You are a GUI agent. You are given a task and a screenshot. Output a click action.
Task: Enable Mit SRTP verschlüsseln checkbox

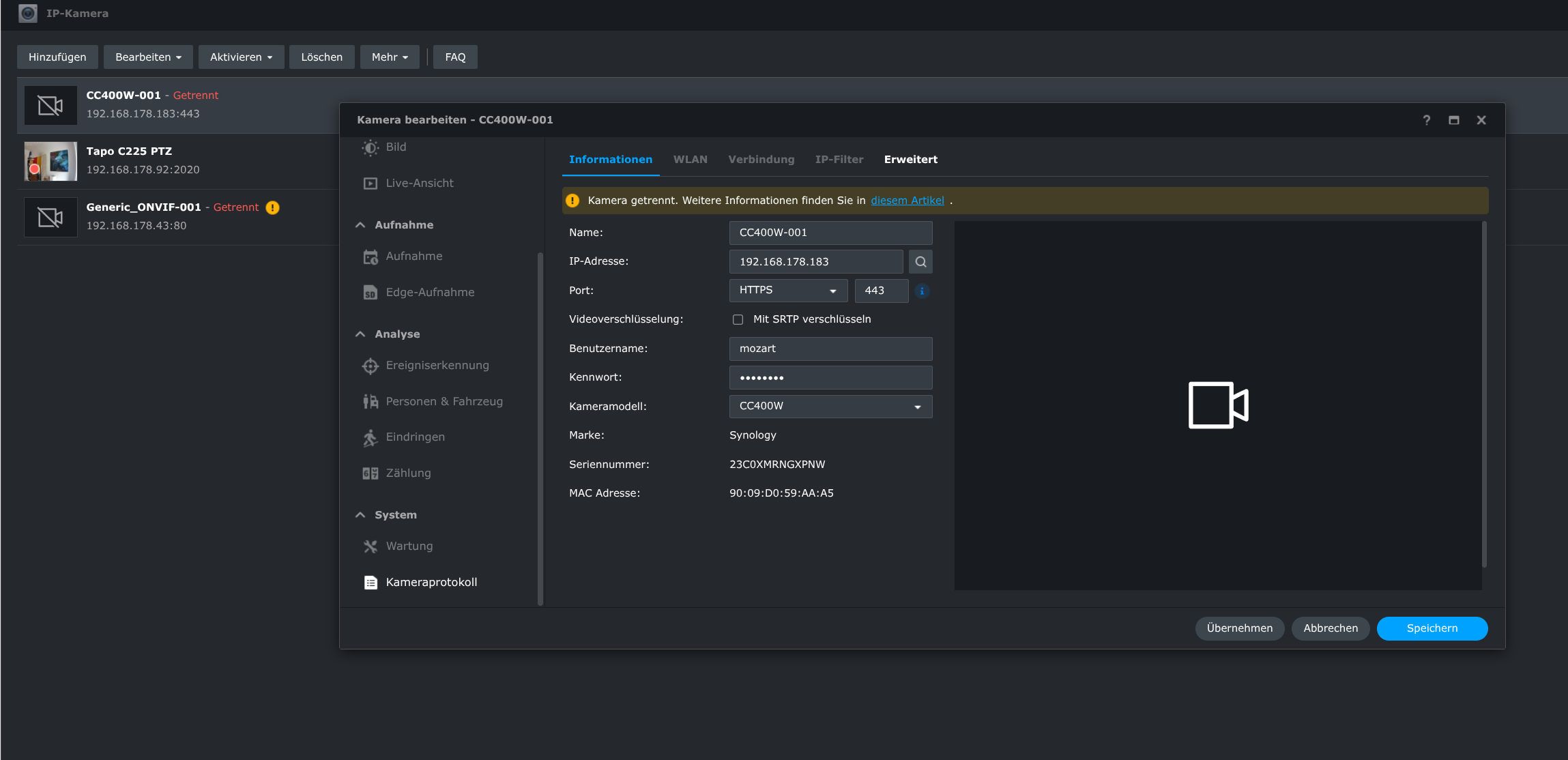[x=738, y=319]
